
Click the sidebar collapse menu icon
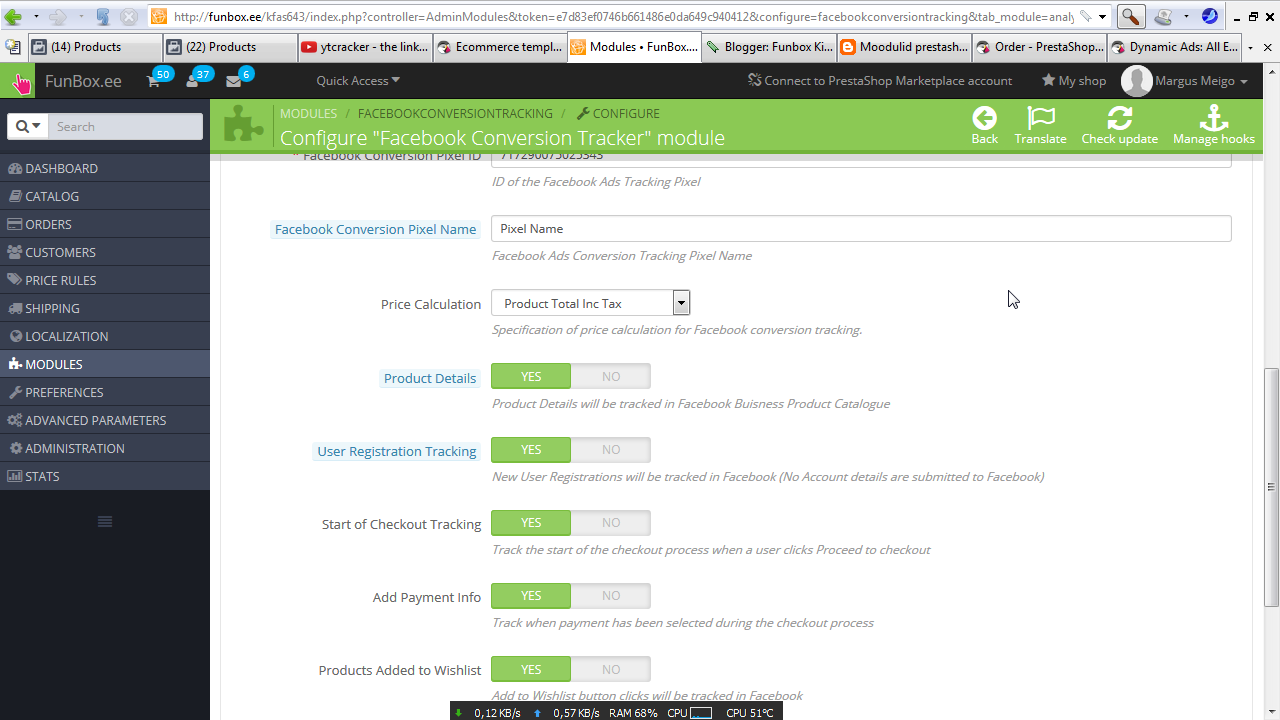pyautogui.click(x=105, y=521)
